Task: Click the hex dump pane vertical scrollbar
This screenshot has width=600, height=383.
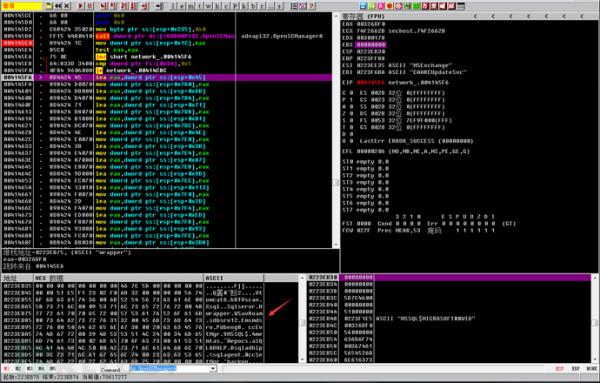Action: (302, 318)
